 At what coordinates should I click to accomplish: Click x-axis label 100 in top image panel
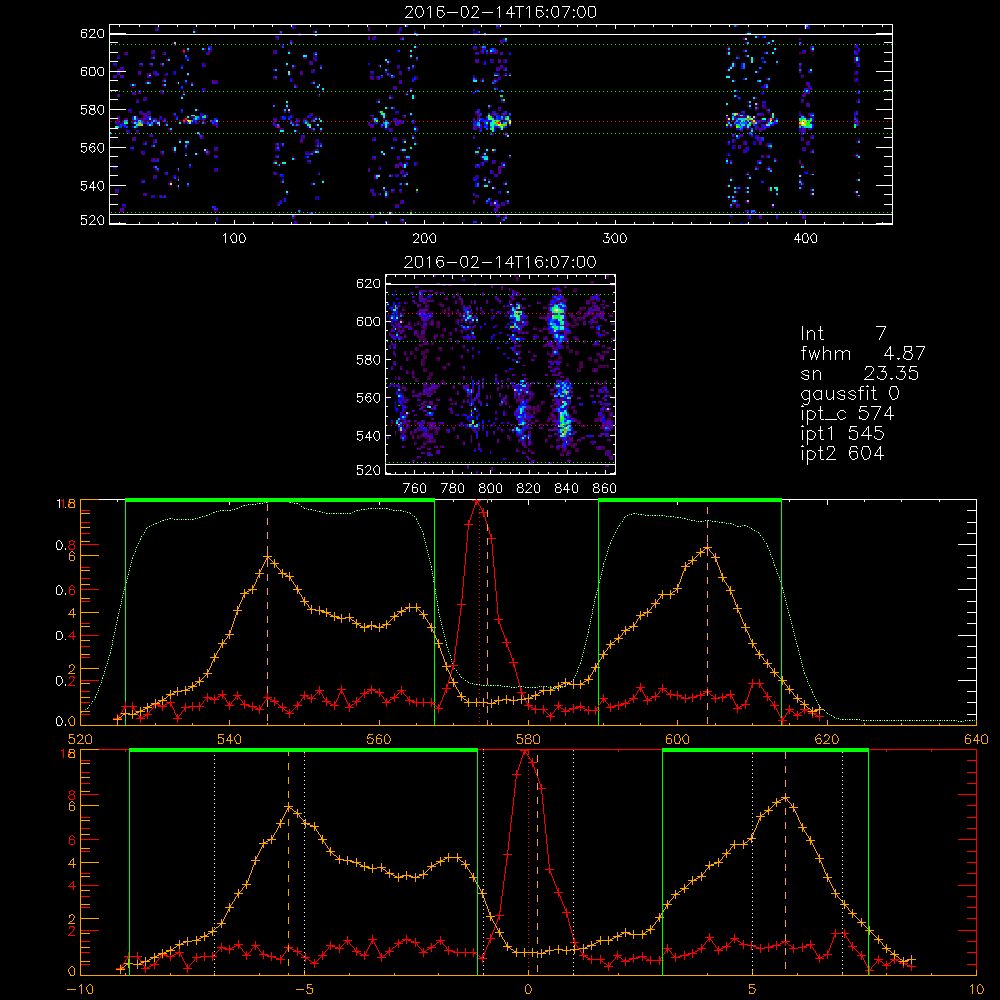[234, 239]
